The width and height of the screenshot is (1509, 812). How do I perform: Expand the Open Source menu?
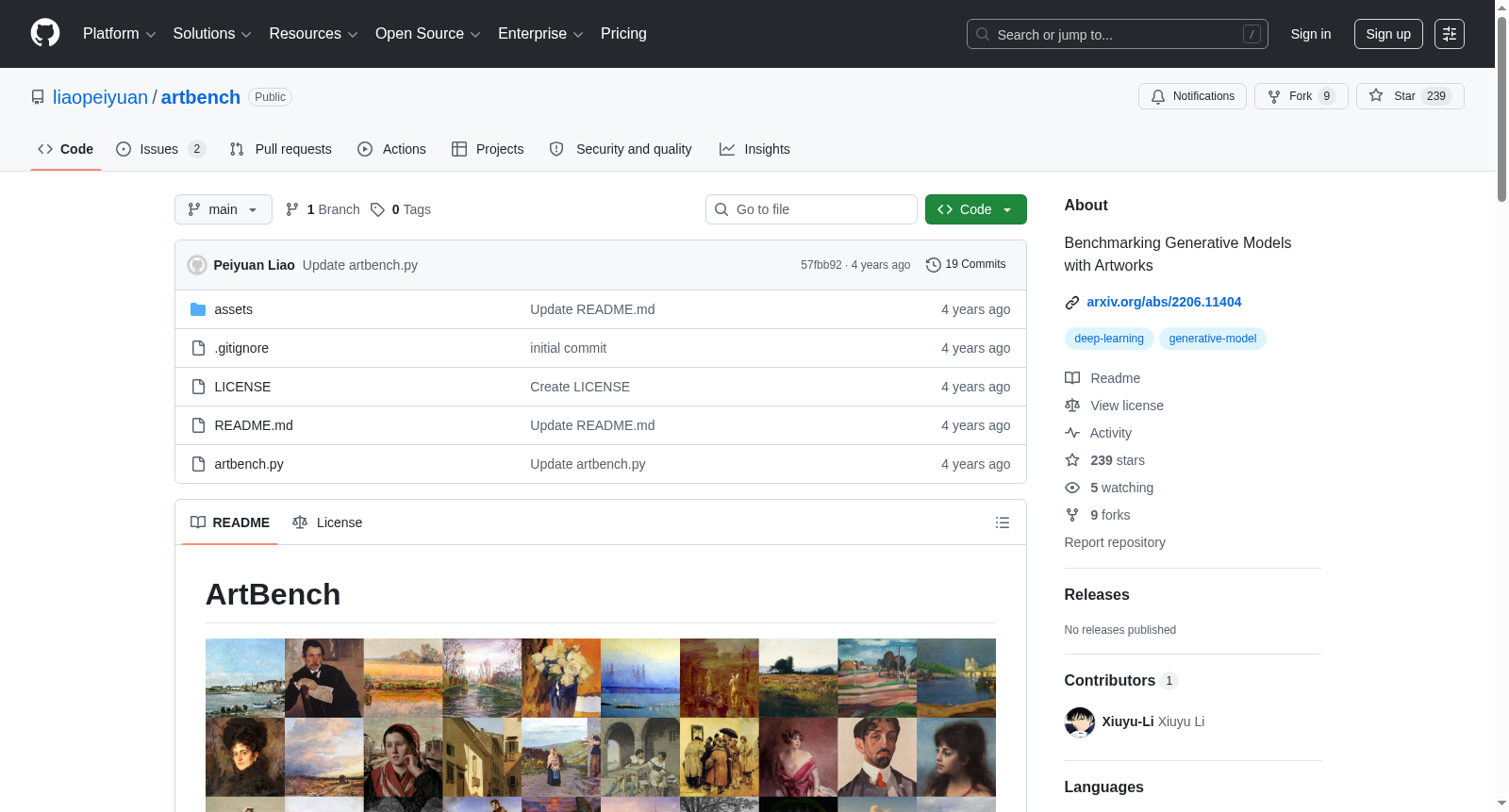[428, 34]
